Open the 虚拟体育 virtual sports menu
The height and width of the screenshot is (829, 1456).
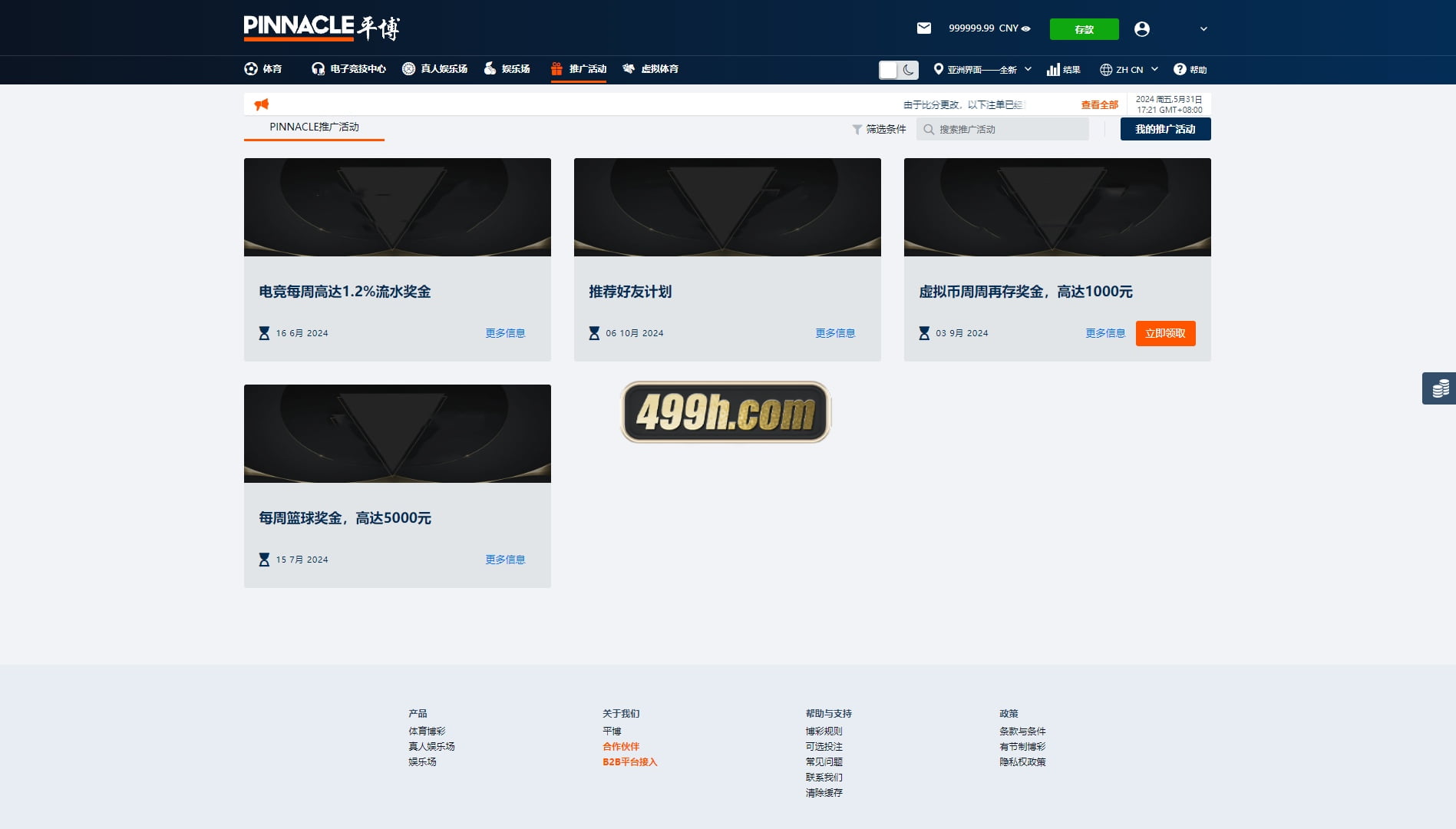pyautogui.click(x=650, y=69)
